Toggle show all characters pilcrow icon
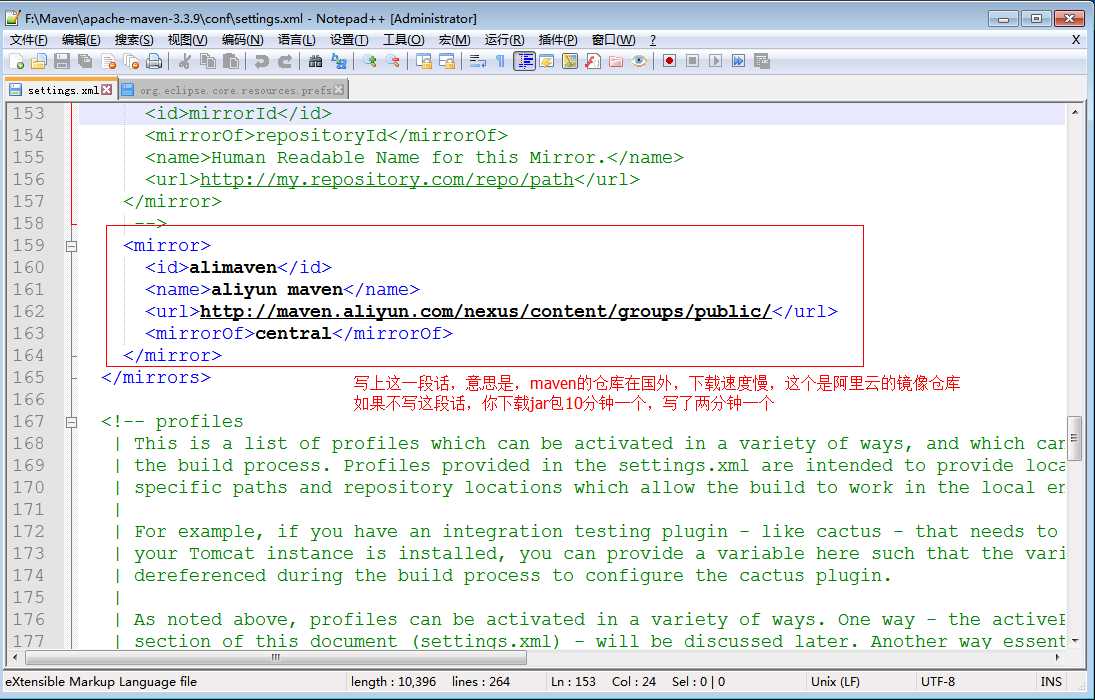The image size is (1095, 700). point(501,61)
